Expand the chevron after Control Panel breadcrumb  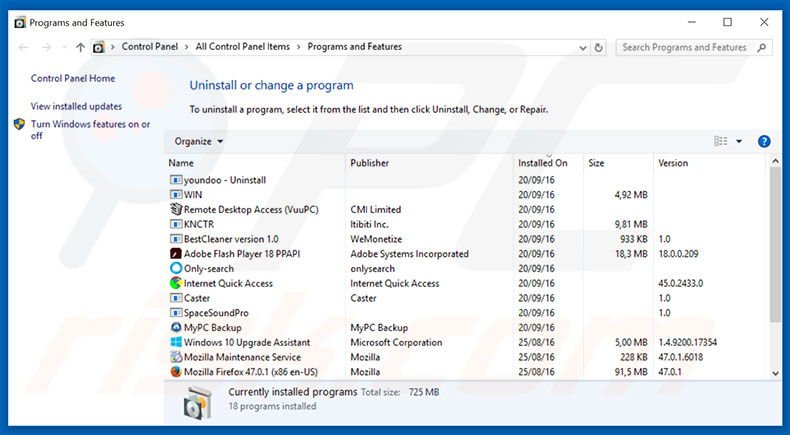coord(186,47)
